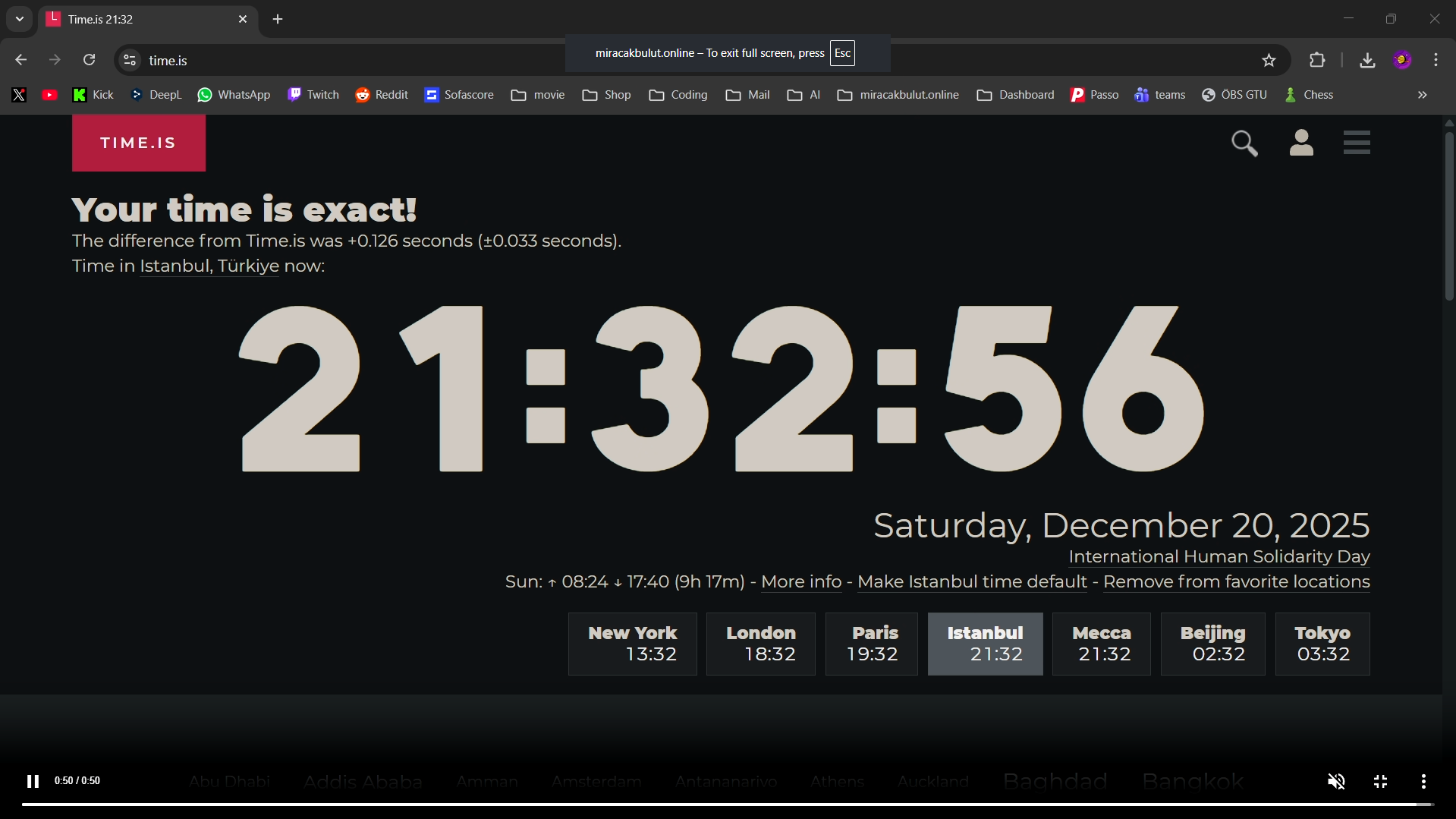Click the More info link
Screen dimensions: 1456x819
click(x=801, y=582)
